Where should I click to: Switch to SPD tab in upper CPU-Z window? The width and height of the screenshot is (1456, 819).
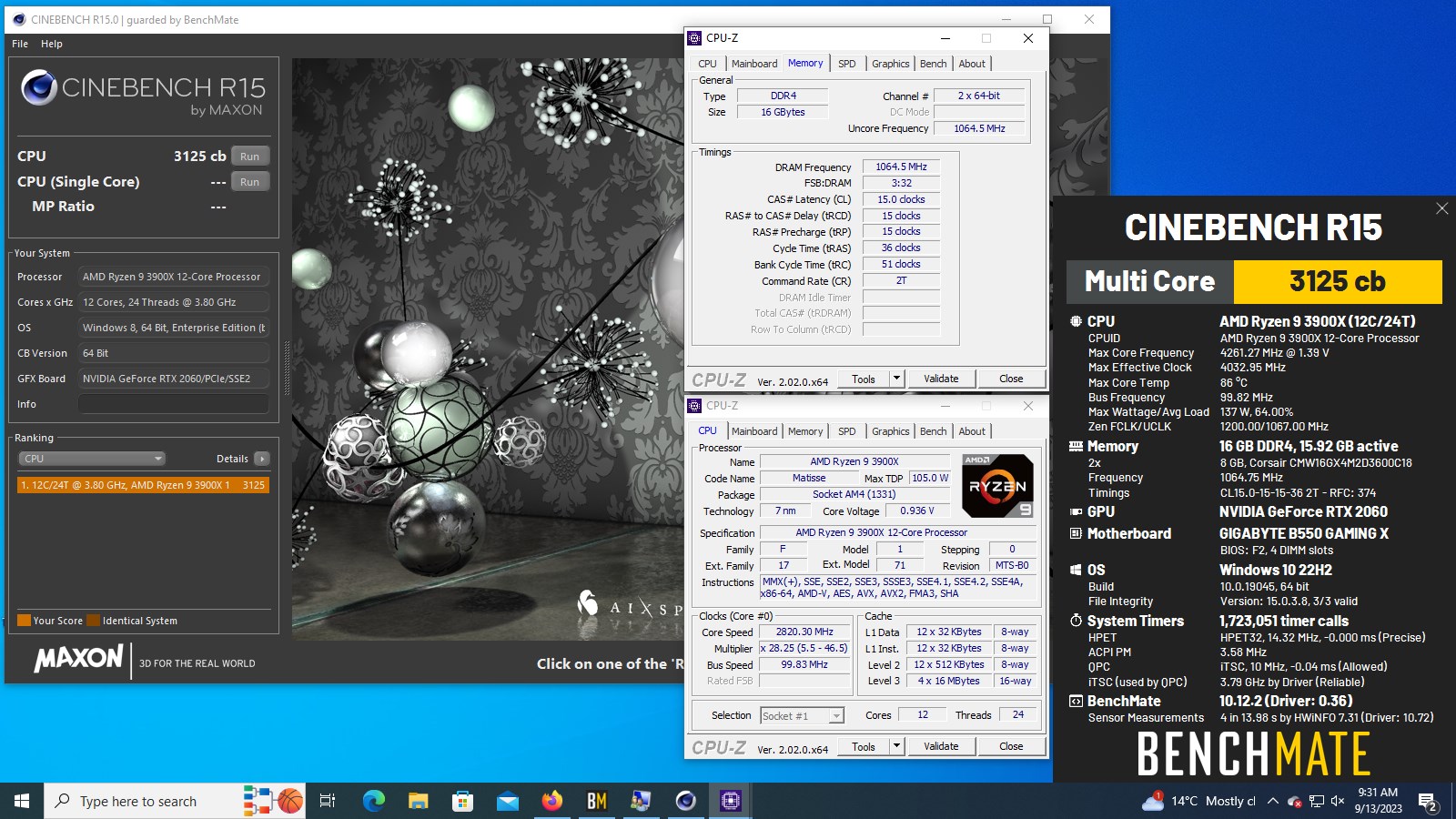(x=846, y=64)
